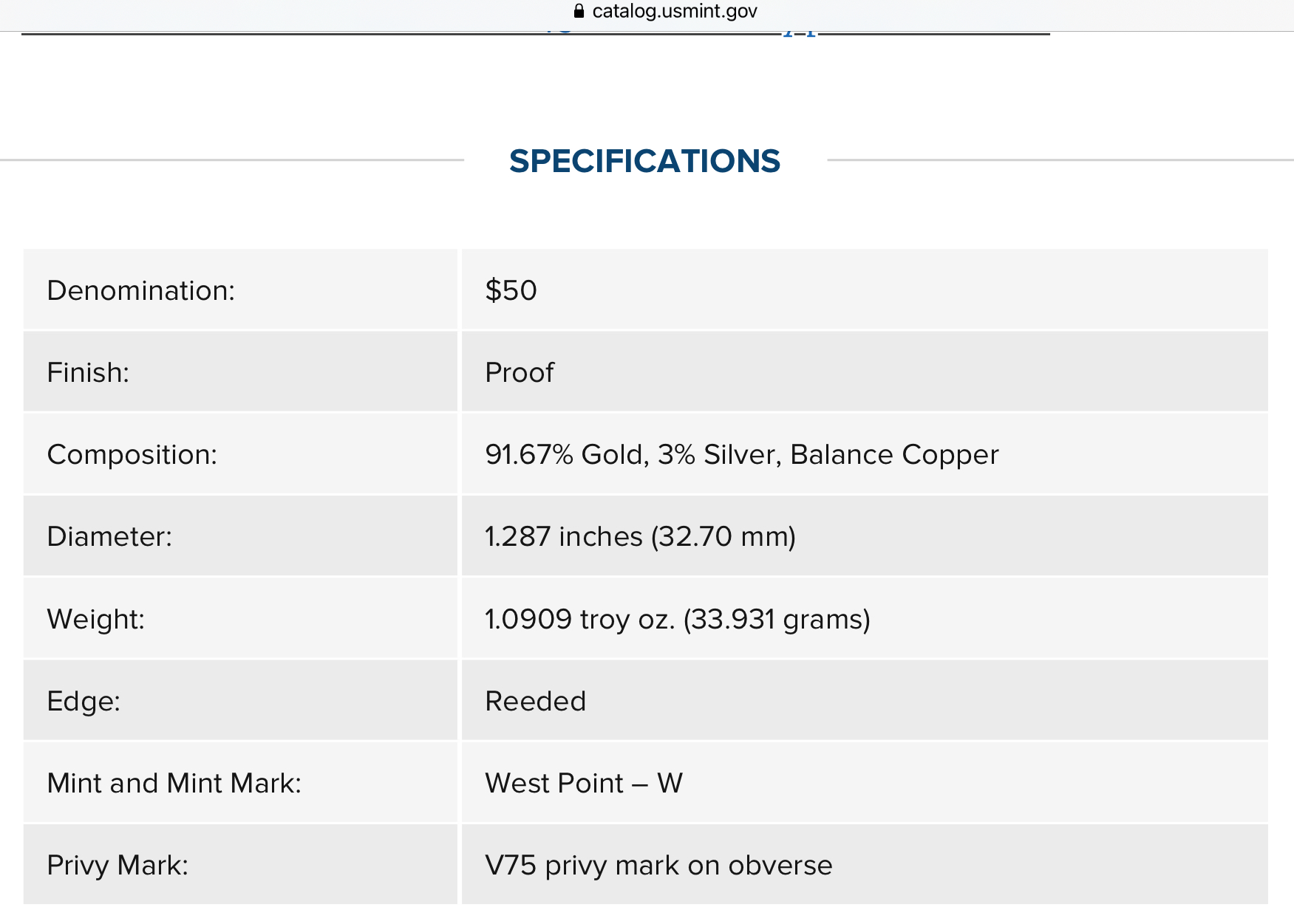This screenshot has height=924, width=1294.
Task: Select the Composition label cell
Action: click(240, 454)
